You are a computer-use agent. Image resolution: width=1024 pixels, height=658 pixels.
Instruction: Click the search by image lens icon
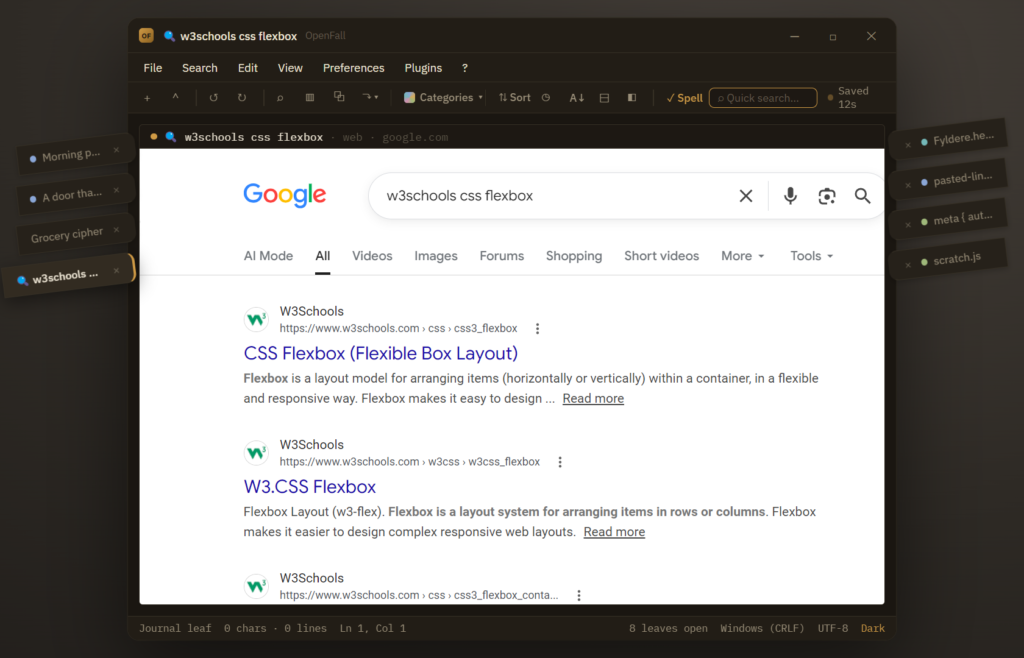pos(827,196)
